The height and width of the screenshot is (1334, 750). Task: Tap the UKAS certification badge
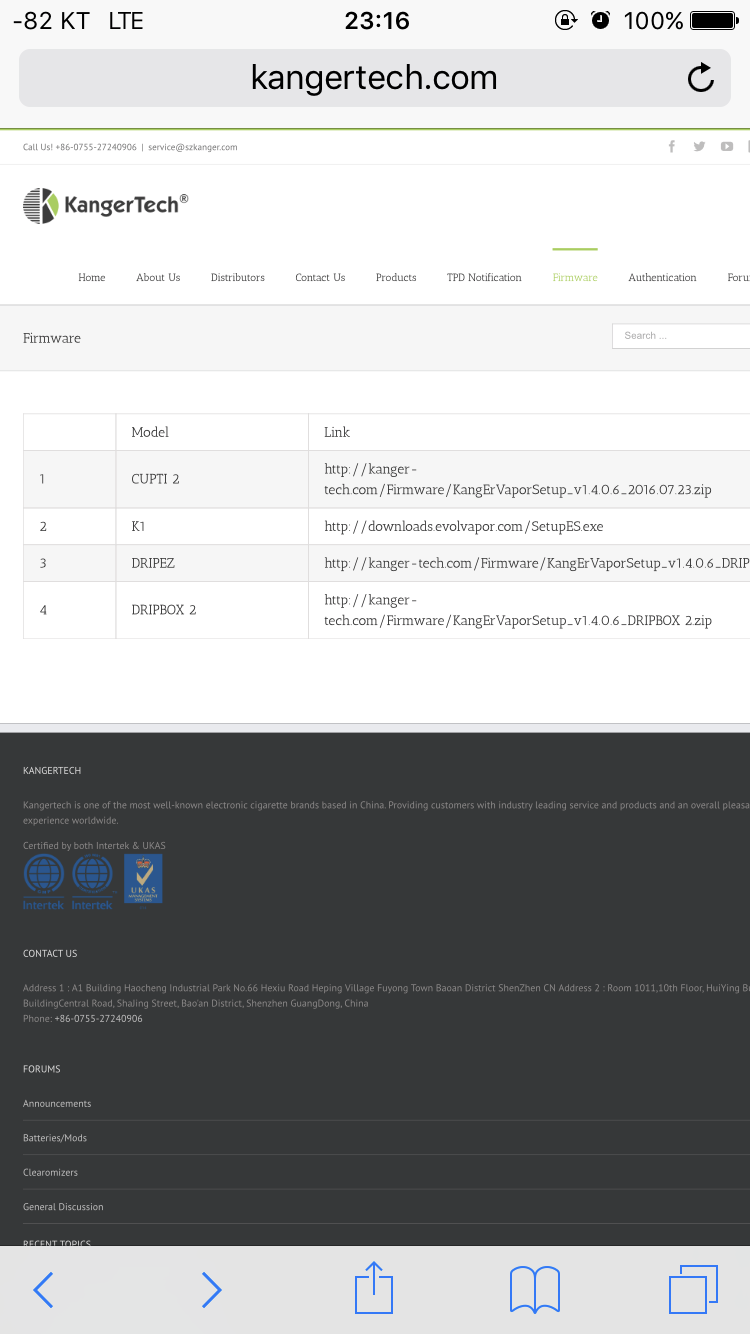click(x=143, y=879)
